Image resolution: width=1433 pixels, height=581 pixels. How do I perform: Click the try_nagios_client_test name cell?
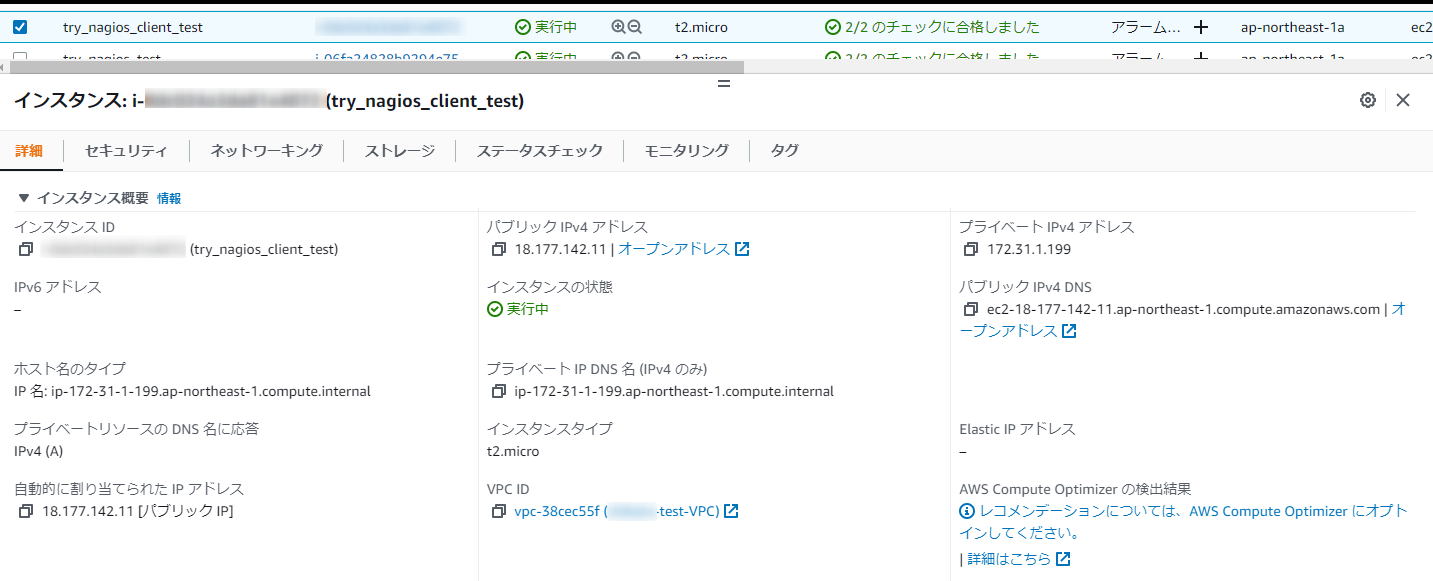133,27
